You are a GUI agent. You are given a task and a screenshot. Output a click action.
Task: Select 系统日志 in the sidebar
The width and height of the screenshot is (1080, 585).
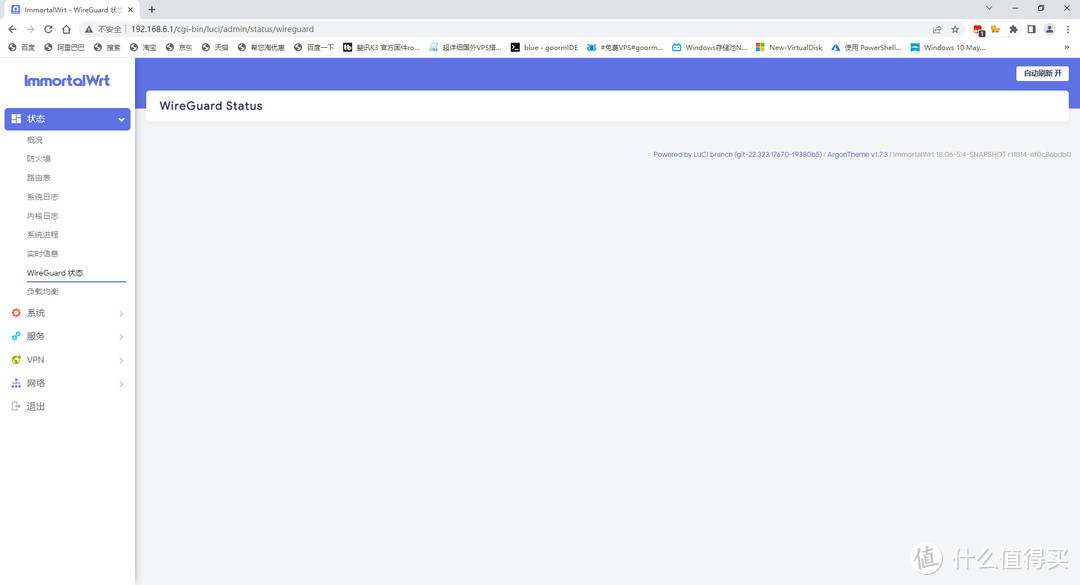[43, 197]
